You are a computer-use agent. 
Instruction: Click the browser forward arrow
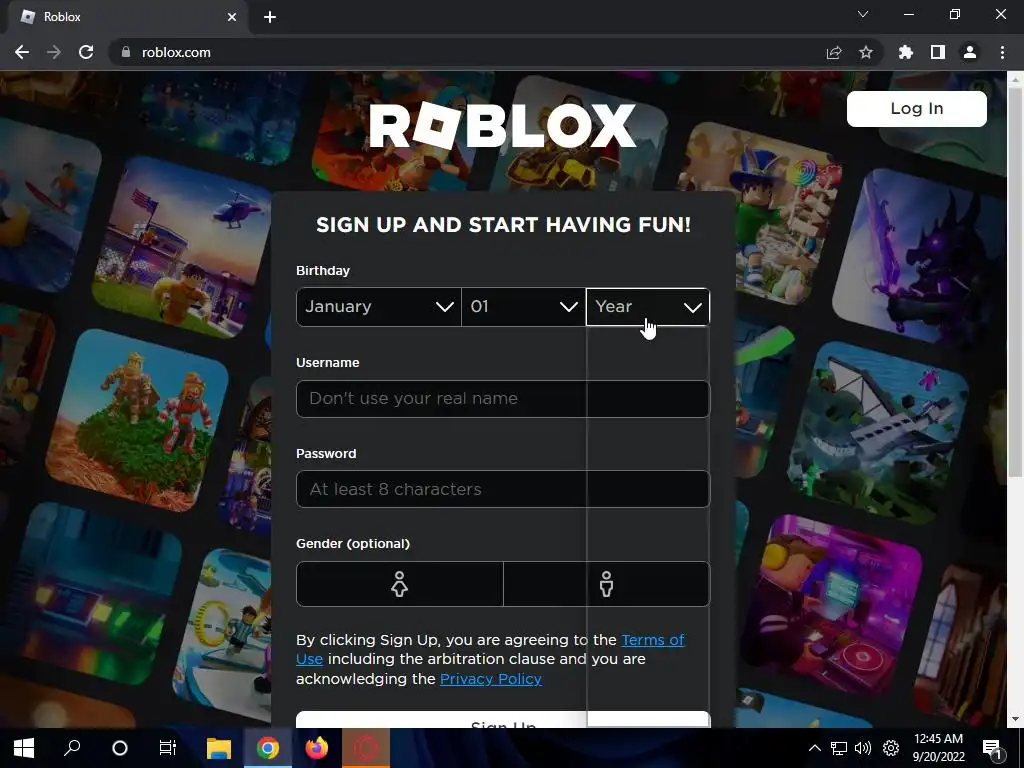(54, 52)
